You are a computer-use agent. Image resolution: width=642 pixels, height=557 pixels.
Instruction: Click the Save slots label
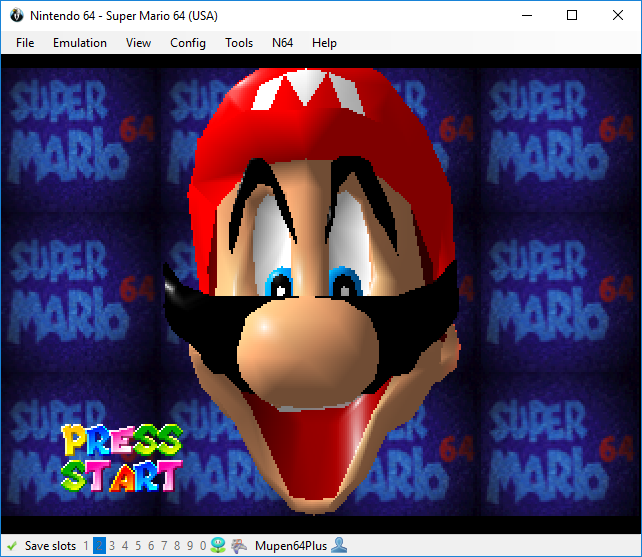point(50,546)
